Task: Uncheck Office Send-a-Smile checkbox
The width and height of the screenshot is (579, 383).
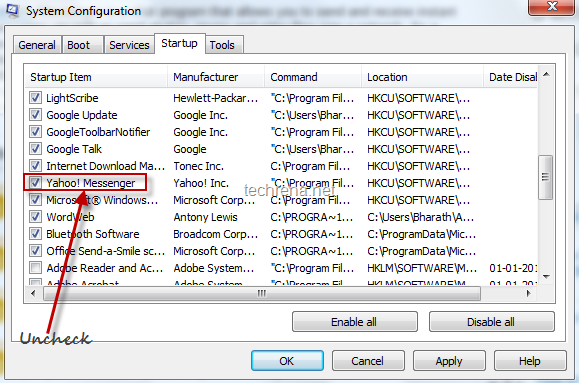Action: click(x=35, y=251)
